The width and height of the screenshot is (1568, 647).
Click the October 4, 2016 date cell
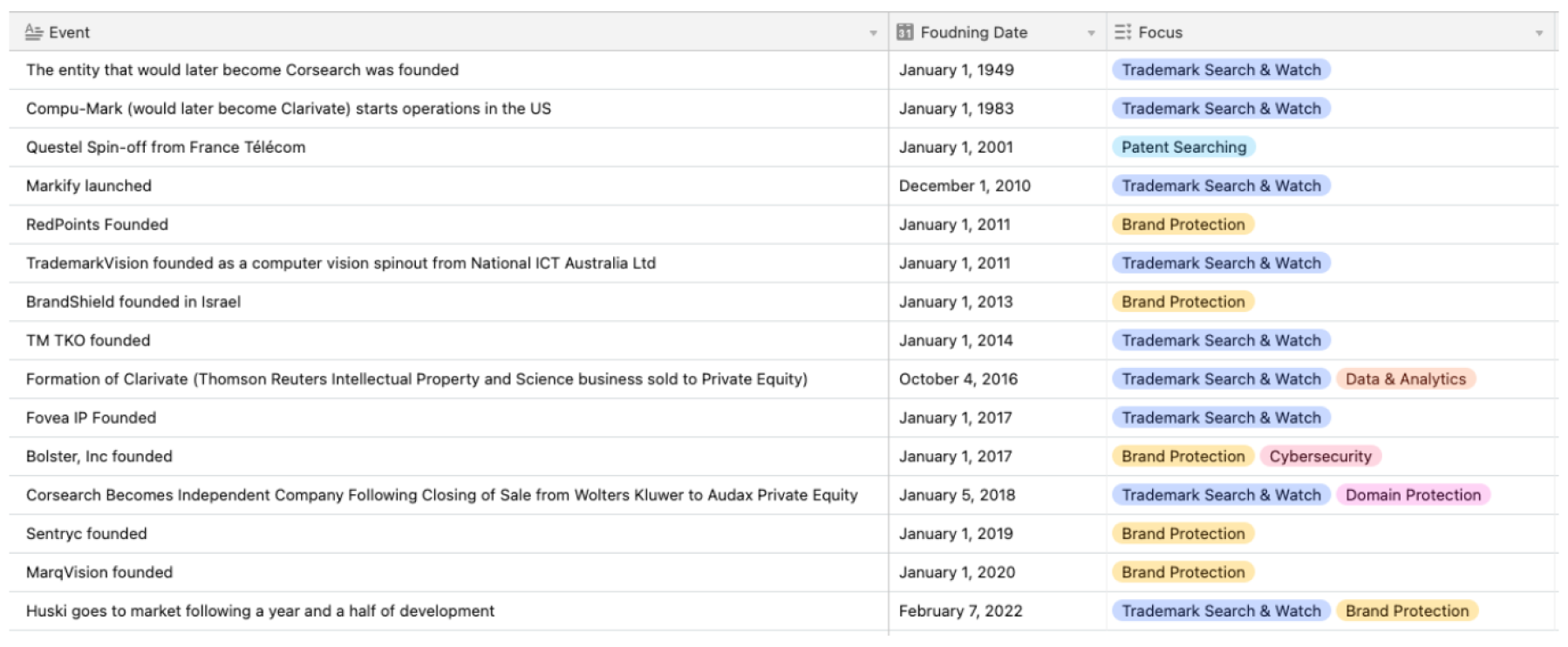coord(958,379)
